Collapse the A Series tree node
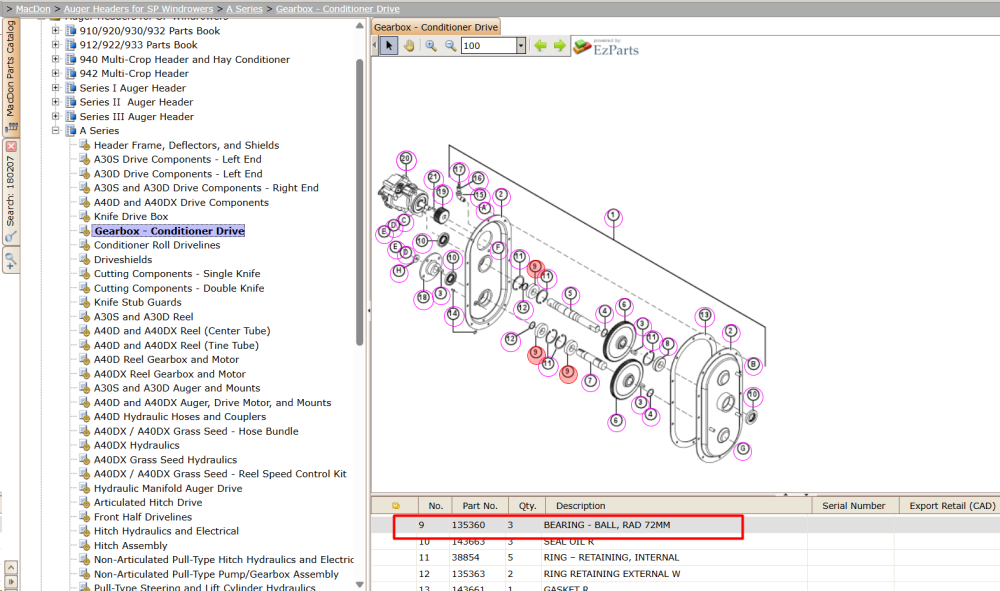This screenshot has height=591, width=1000. click(55, 131)
